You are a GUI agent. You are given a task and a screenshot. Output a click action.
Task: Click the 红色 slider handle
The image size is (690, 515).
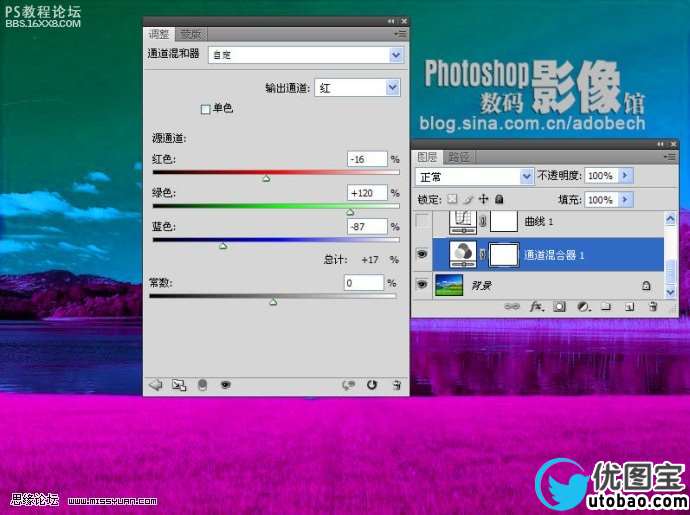tap(266, 178)
